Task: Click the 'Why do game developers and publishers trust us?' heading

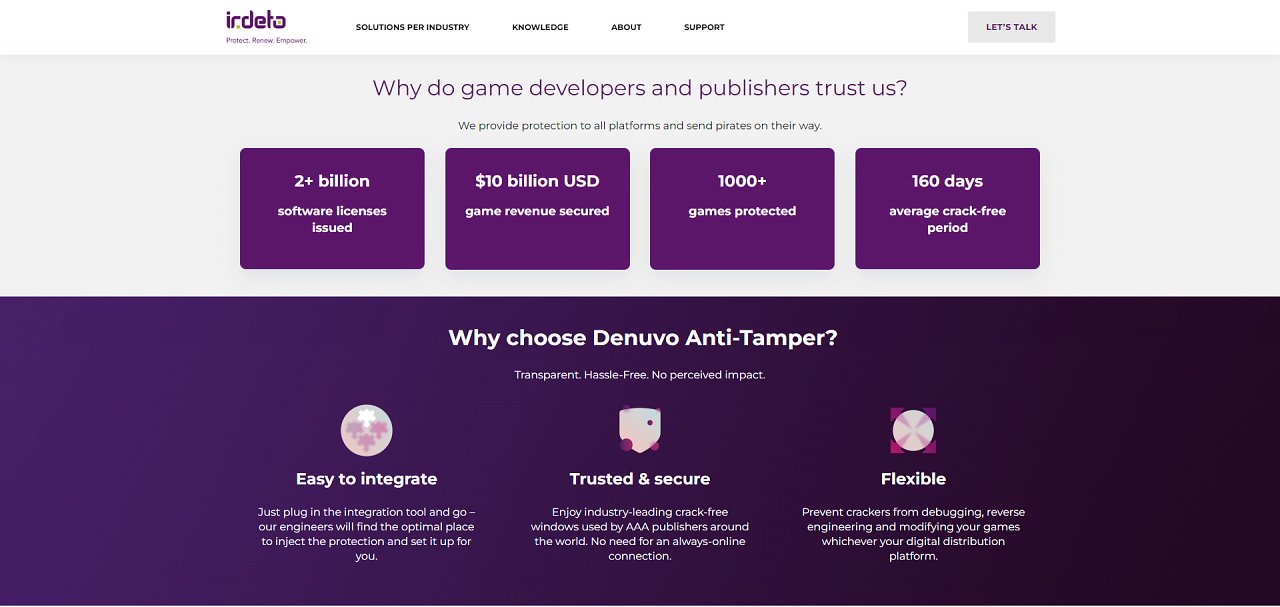Action: point(640,88)
